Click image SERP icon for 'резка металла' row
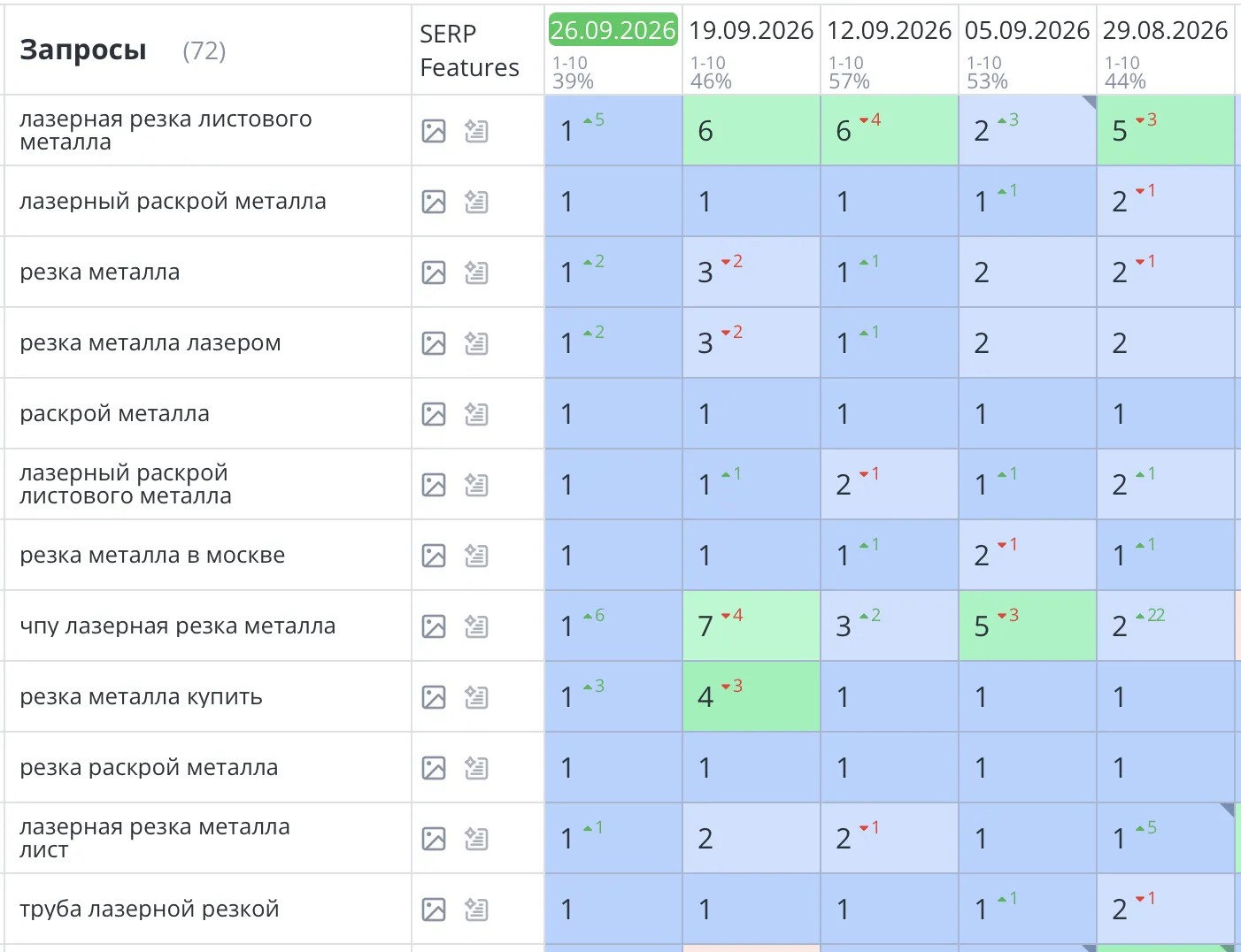Viewport: 1241px width, 952px height. pos(434,273)
